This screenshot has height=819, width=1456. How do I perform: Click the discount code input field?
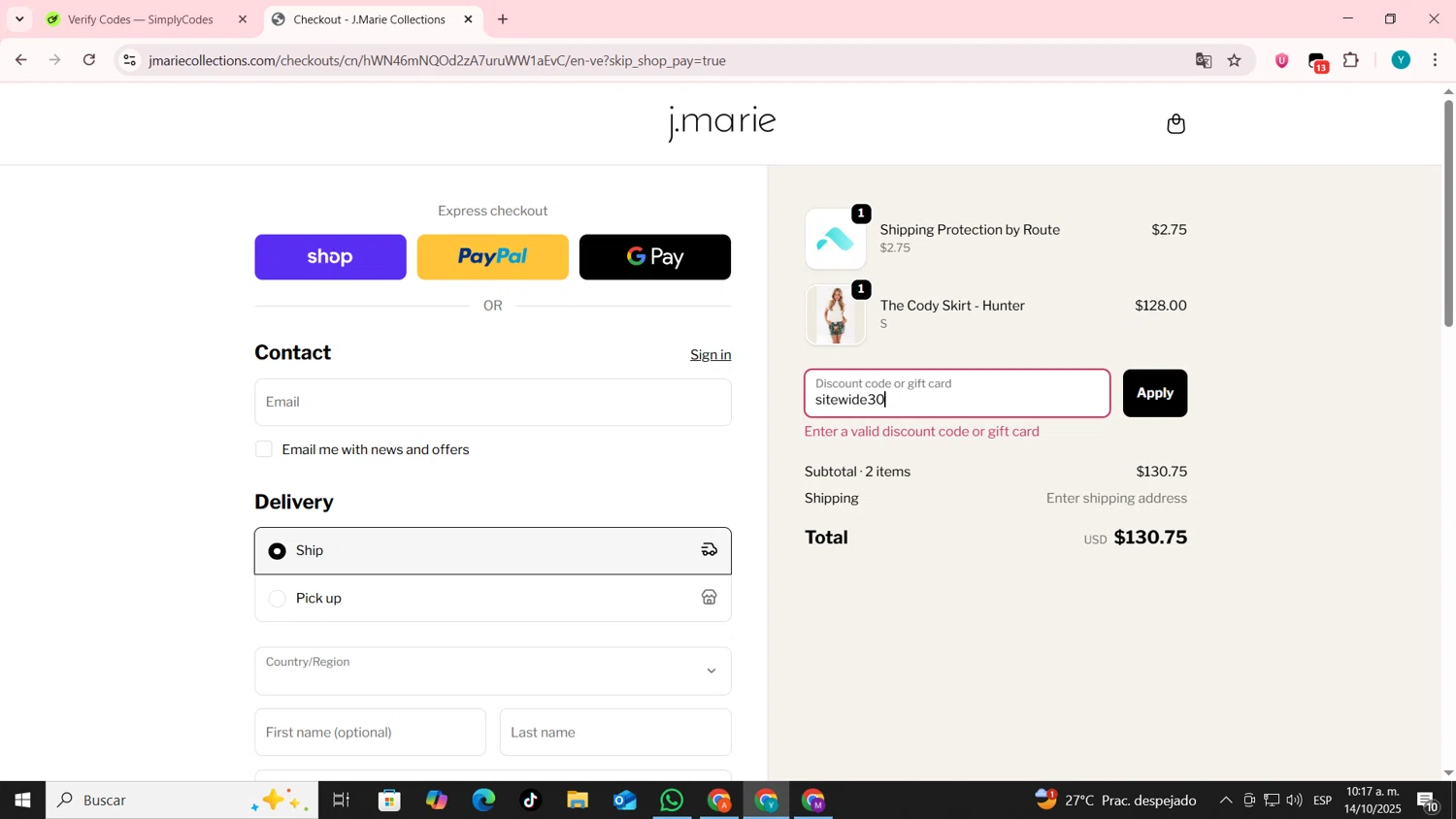(x=957, y=393)
